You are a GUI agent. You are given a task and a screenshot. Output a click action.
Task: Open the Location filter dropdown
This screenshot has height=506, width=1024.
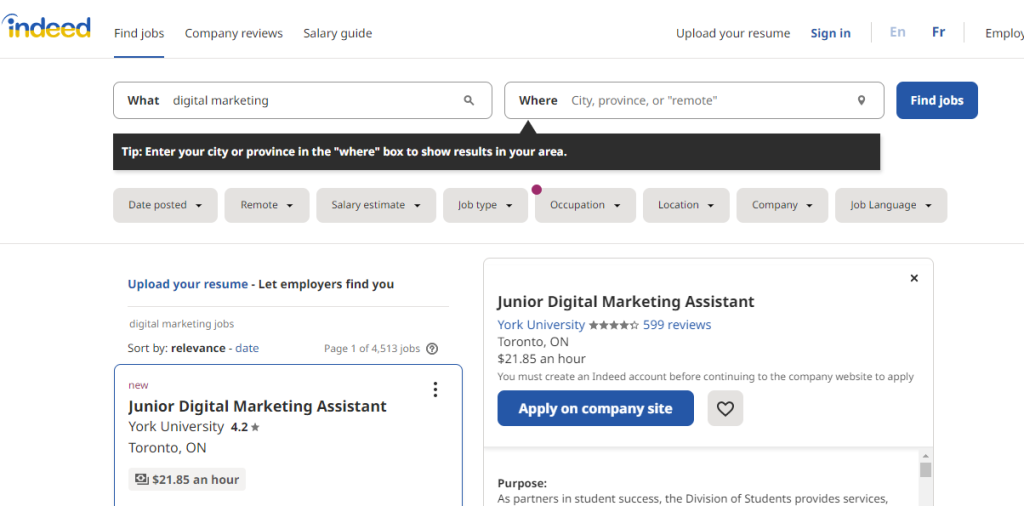(x=686, y=205)
